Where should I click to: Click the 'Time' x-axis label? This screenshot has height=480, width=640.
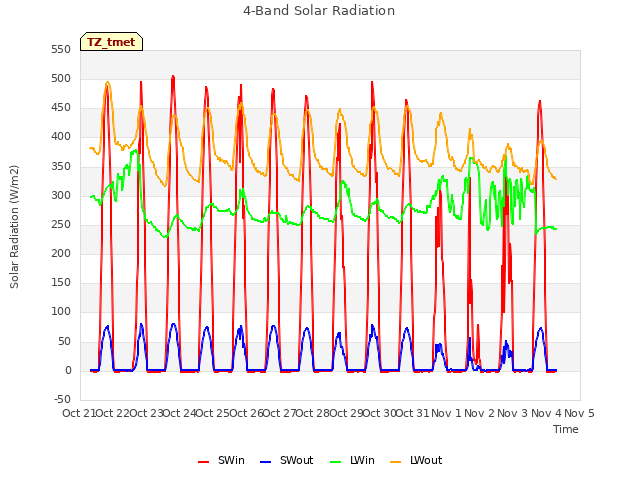click(x=566, y=429)
